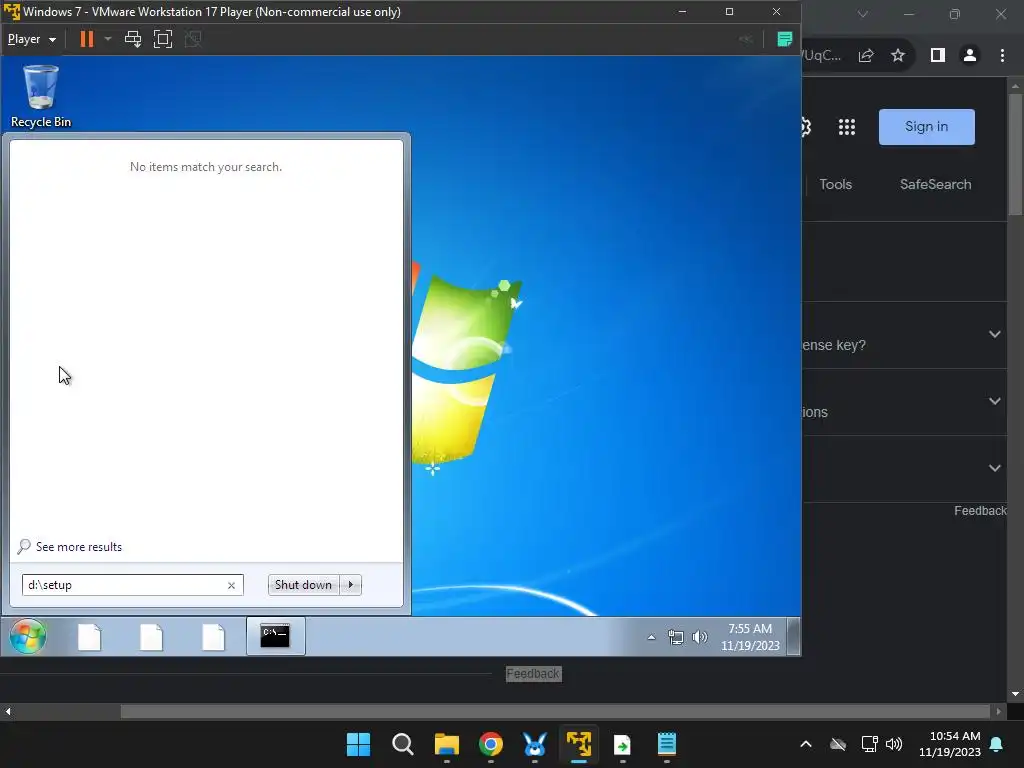Pause the virtual machine with the orange icon

(x=86, y=39)
